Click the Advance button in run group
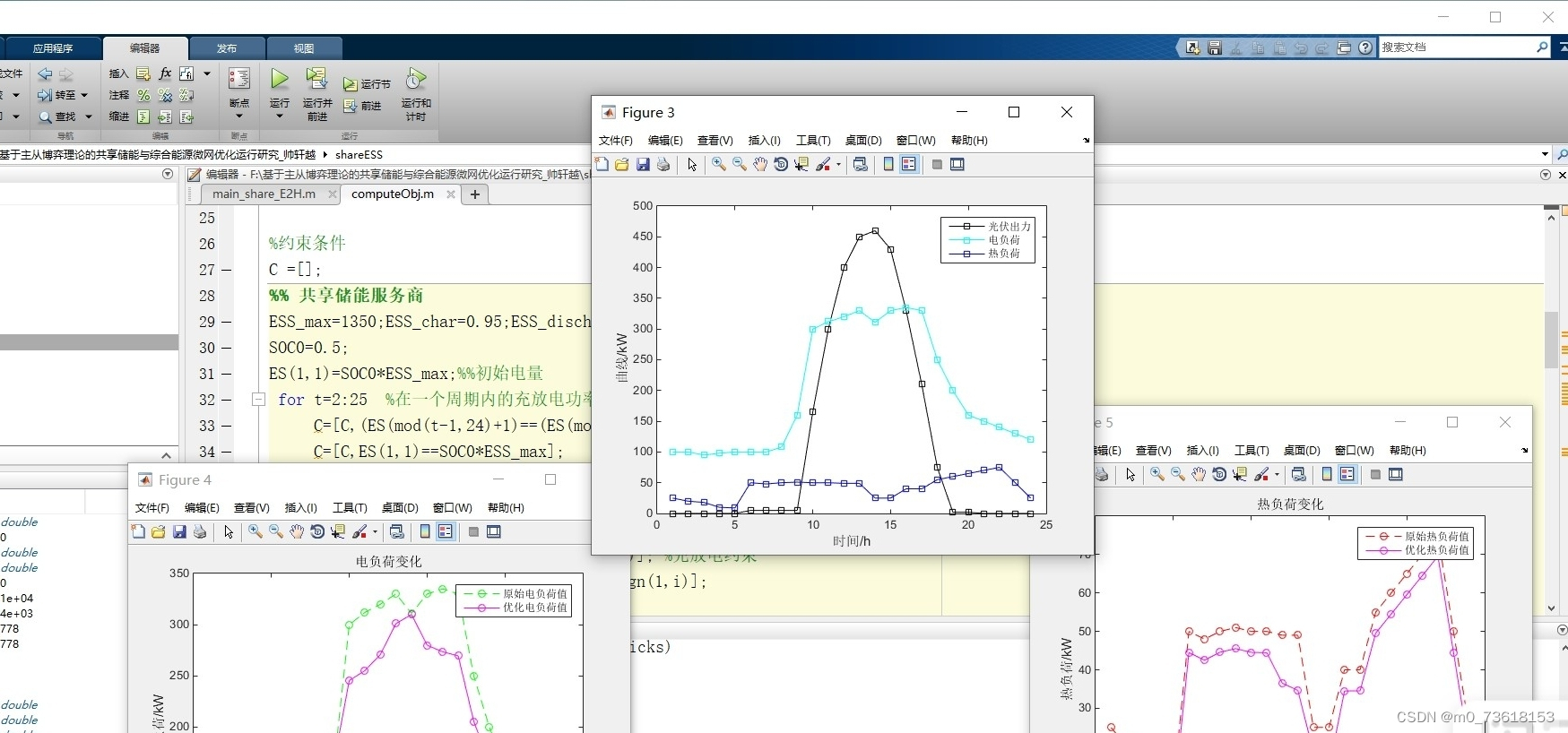Viewport: 1568px width, 733px height. (x=362, y=106)
